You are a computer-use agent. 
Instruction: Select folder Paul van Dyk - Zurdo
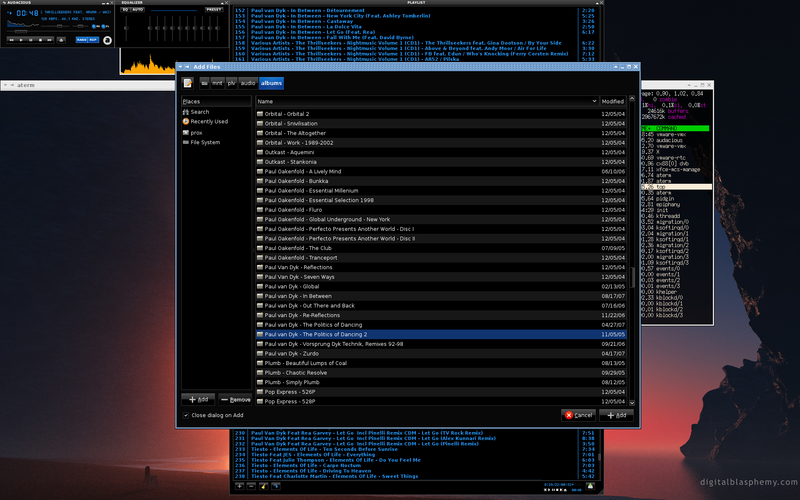(441, 354)
